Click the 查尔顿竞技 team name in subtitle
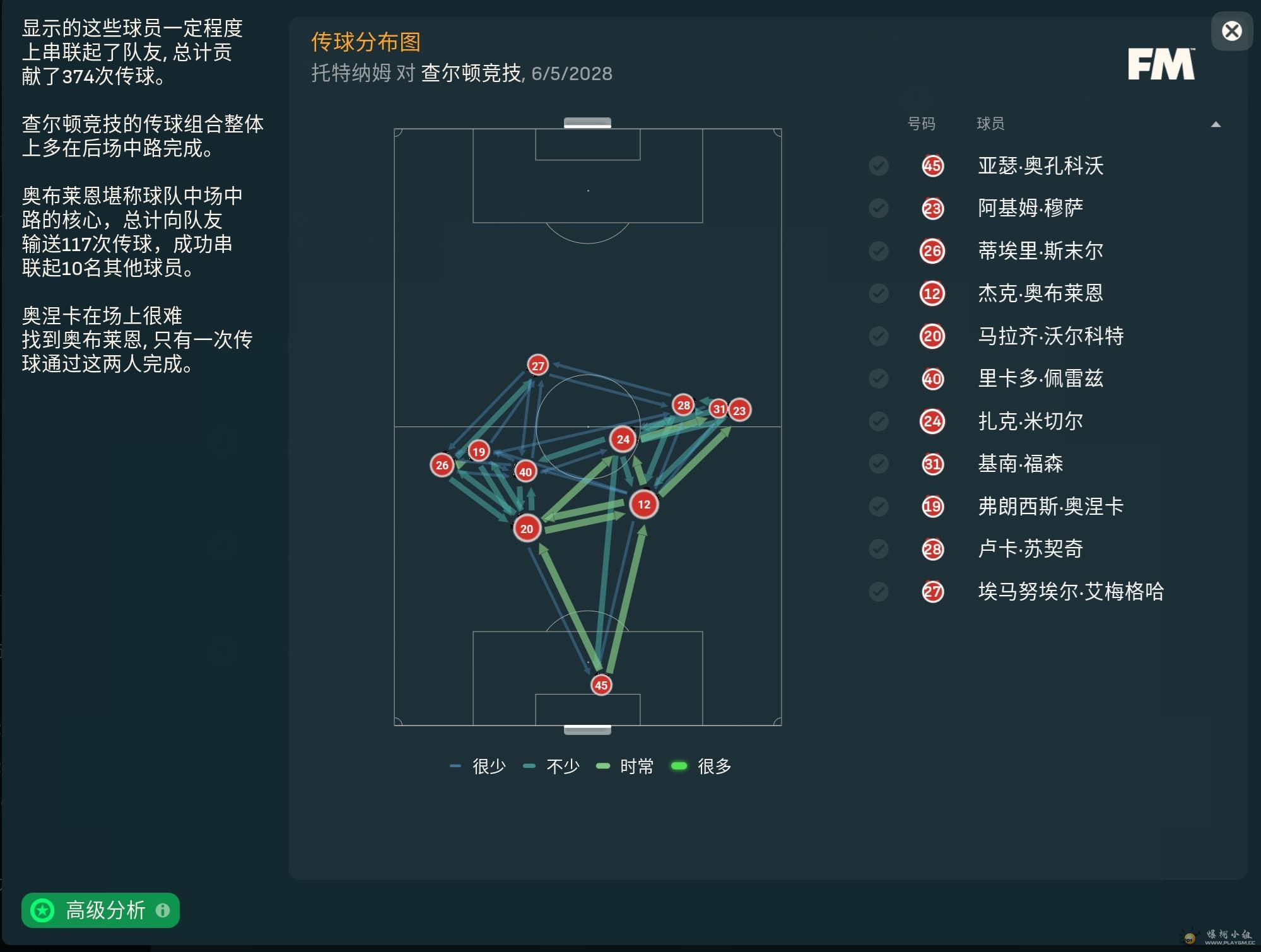This screenshot has height=952, width=1261. point(471,74)
